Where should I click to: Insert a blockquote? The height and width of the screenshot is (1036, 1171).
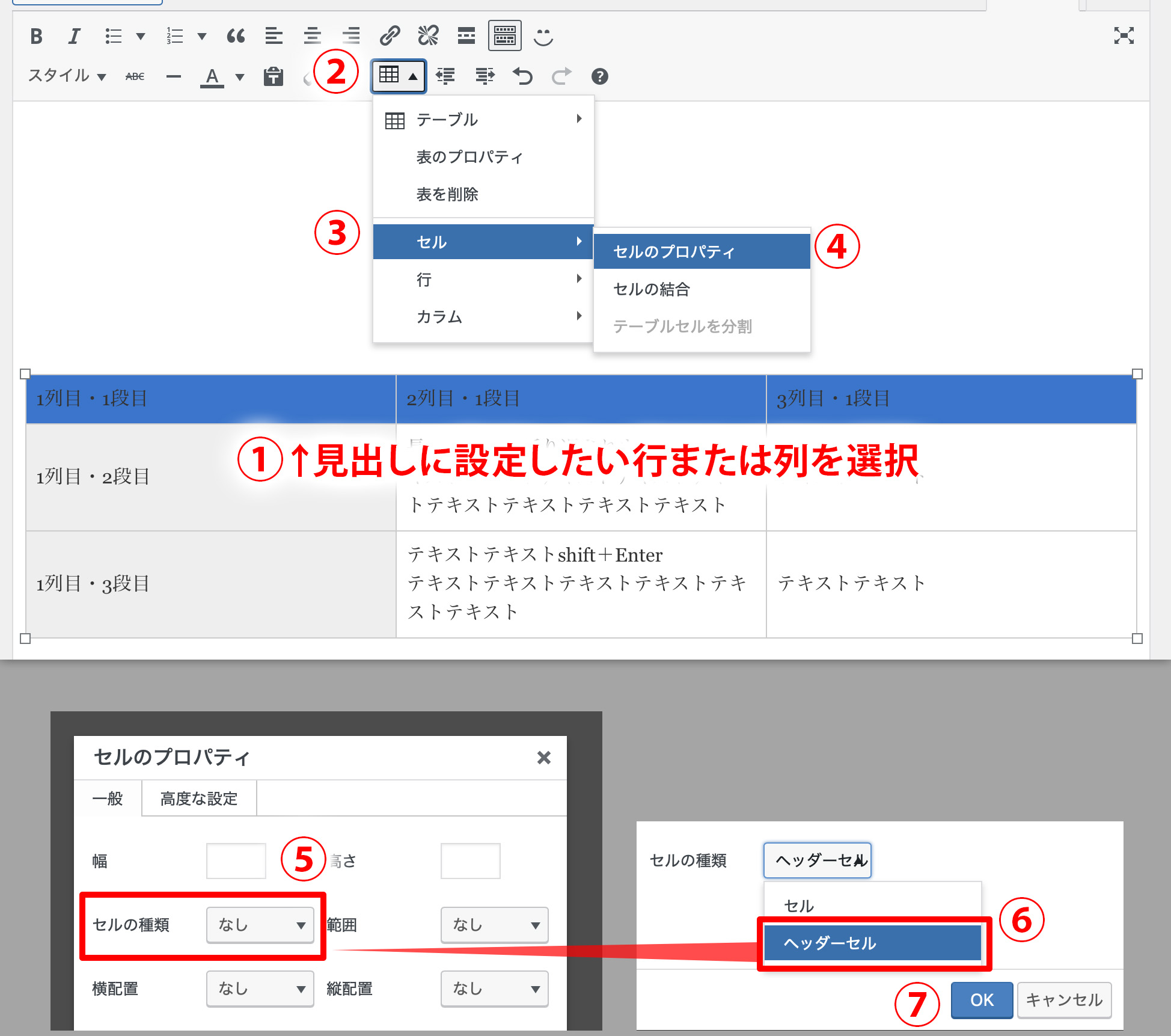[236, 37]
